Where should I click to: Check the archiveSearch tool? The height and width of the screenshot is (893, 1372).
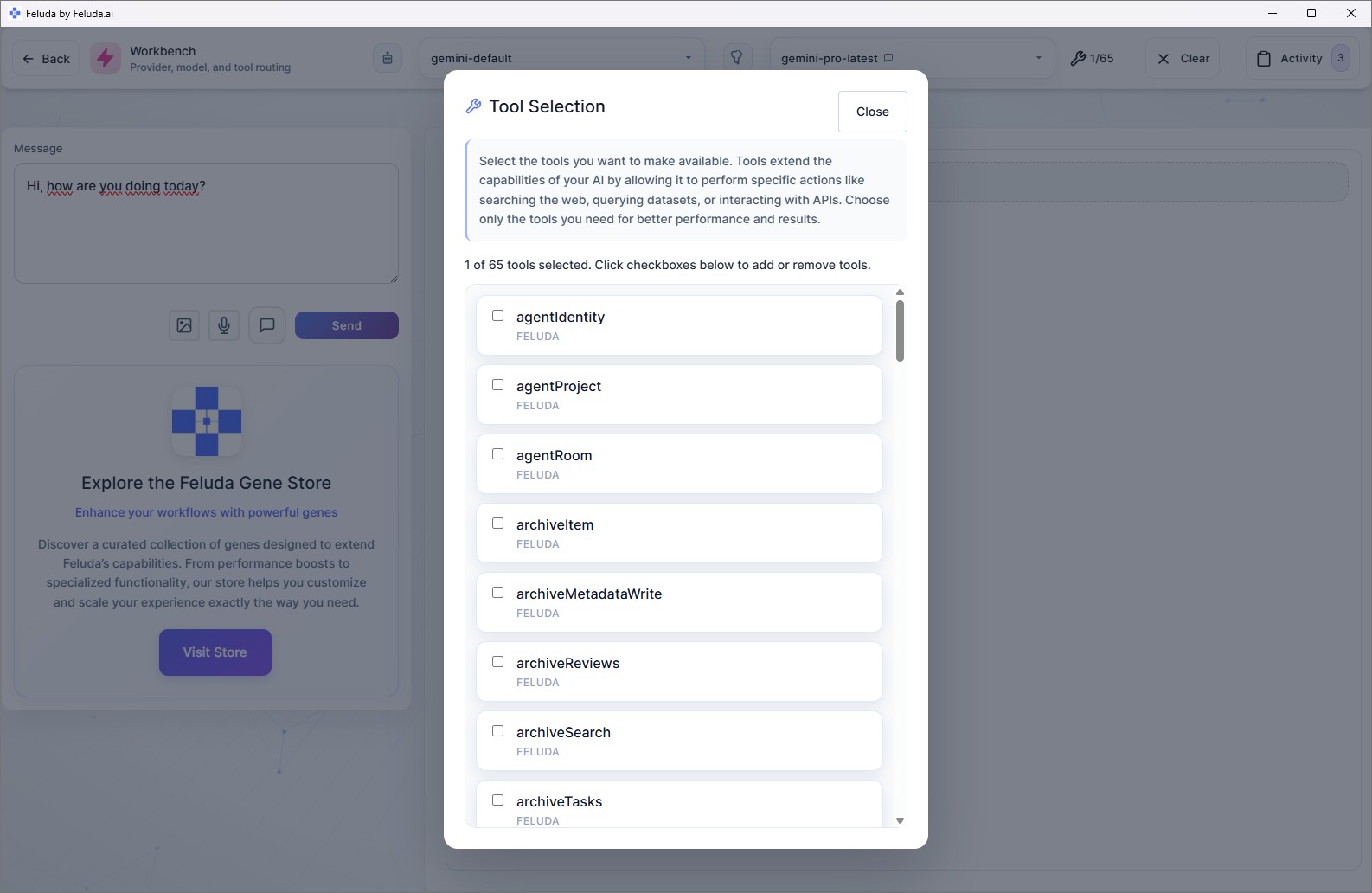point(497,731)
